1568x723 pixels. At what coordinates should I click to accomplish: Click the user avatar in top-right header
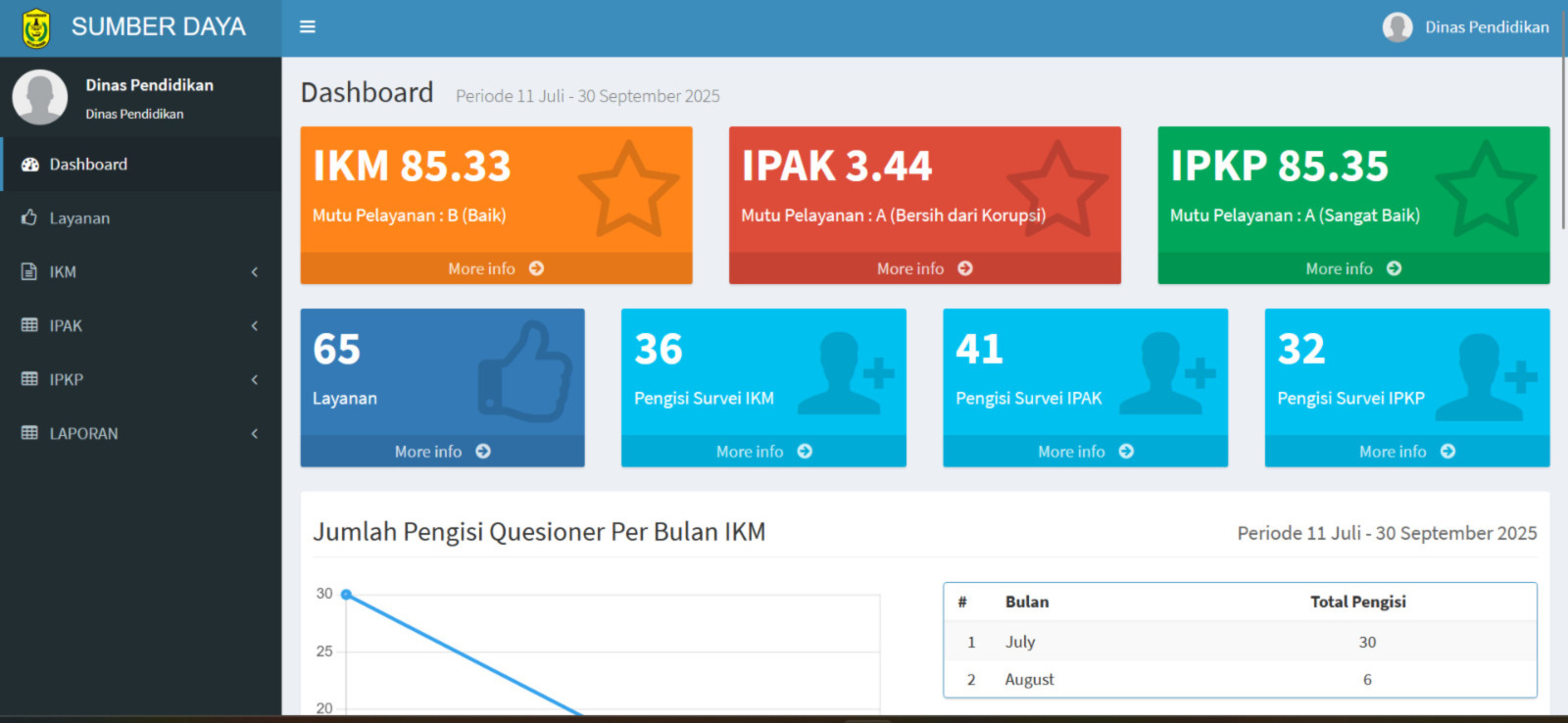click(x=1397, y=27)
